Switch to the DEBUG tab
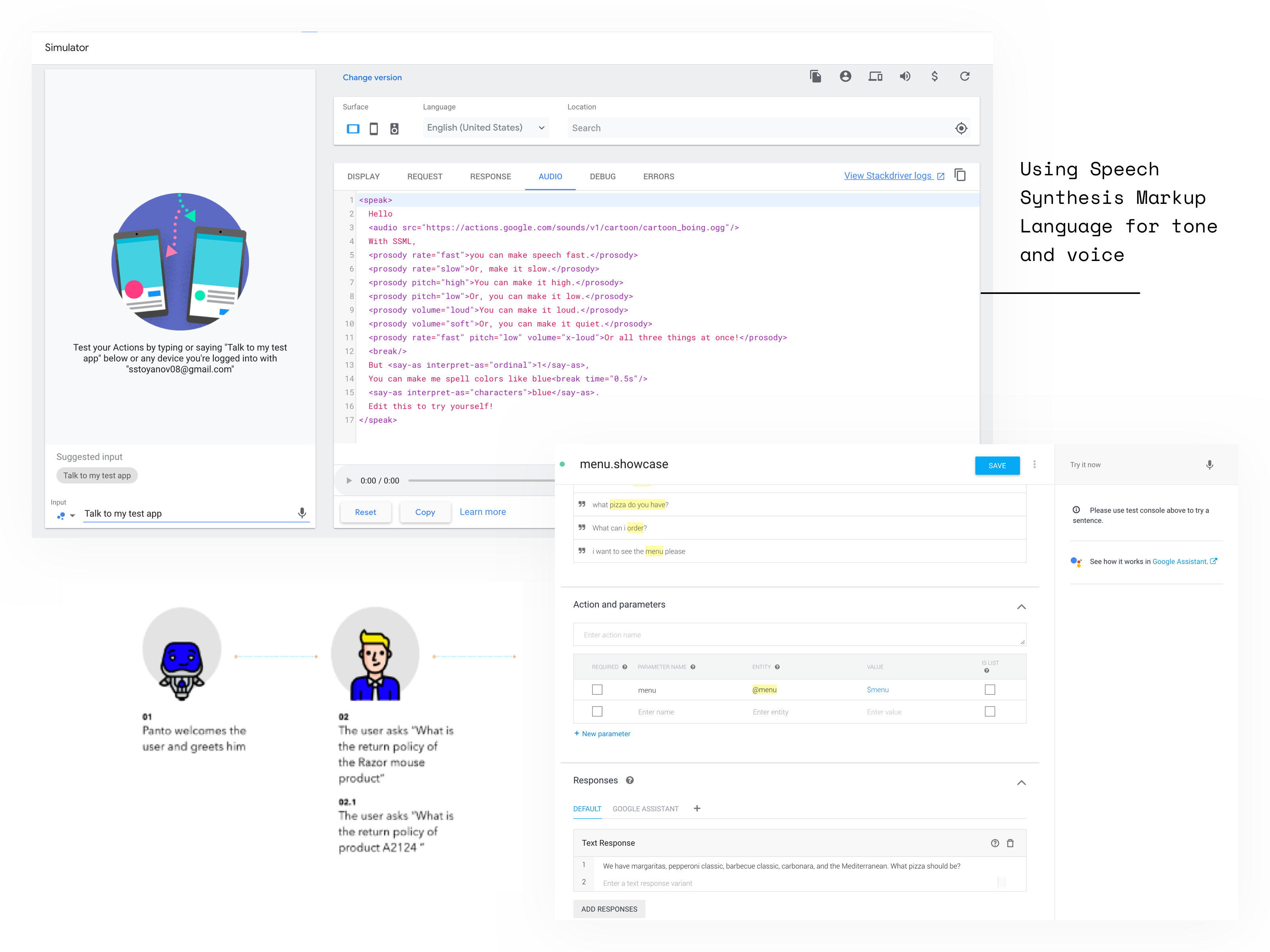 coord(602,177)
